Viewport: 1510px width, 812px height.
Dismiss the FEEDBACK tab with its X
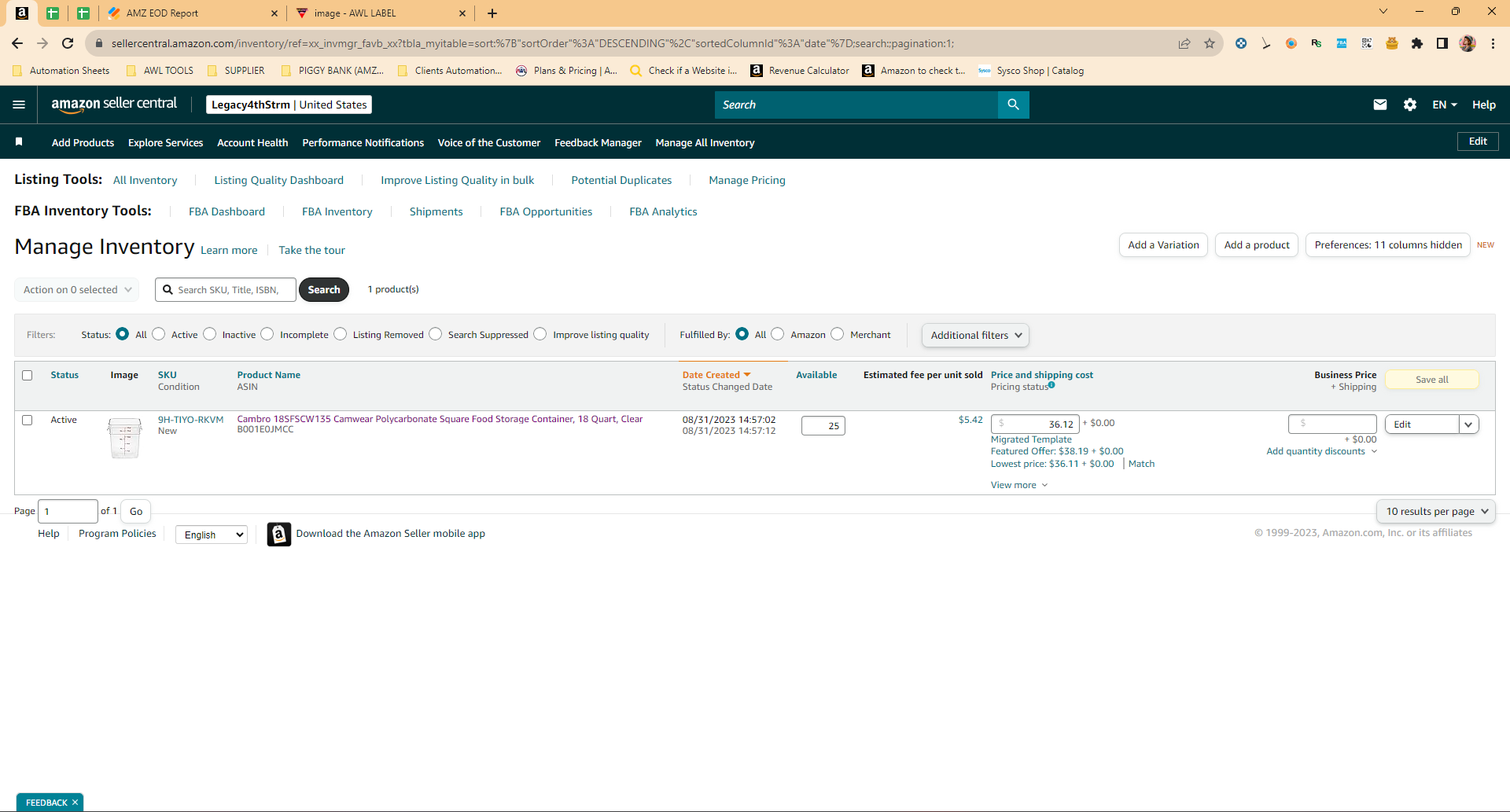coord(75,803)
